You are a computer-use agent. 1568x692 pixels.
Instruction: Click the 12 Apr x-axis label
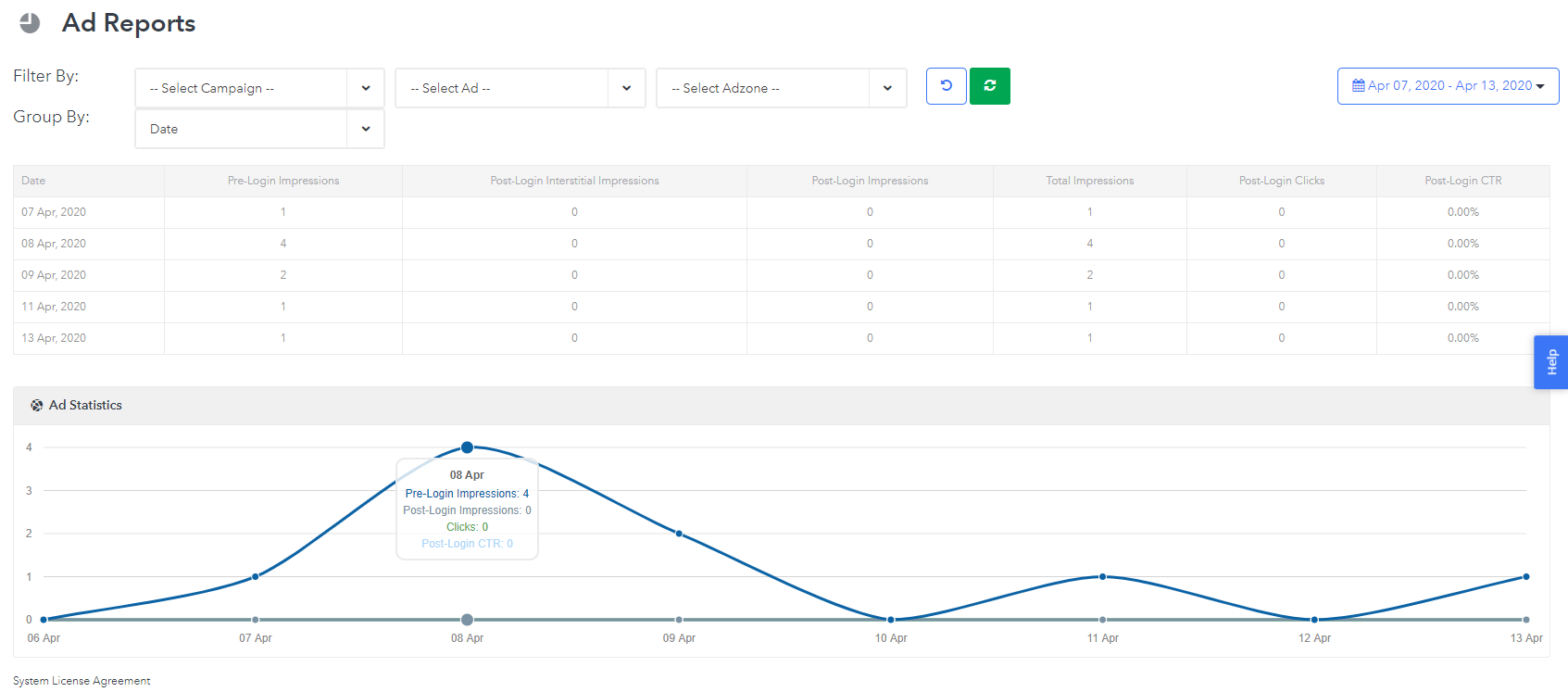coord(1314,638)
